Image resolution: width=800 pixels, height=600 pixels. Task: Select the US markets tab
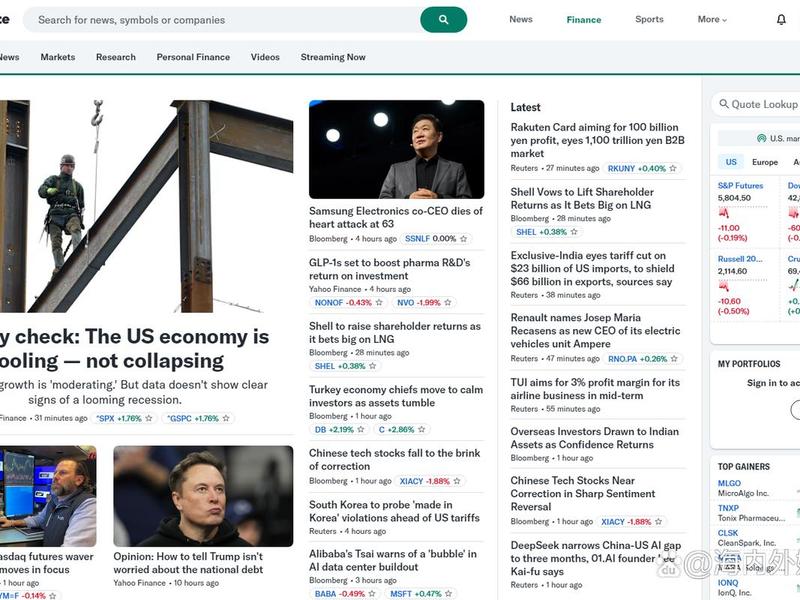[731, 162]
